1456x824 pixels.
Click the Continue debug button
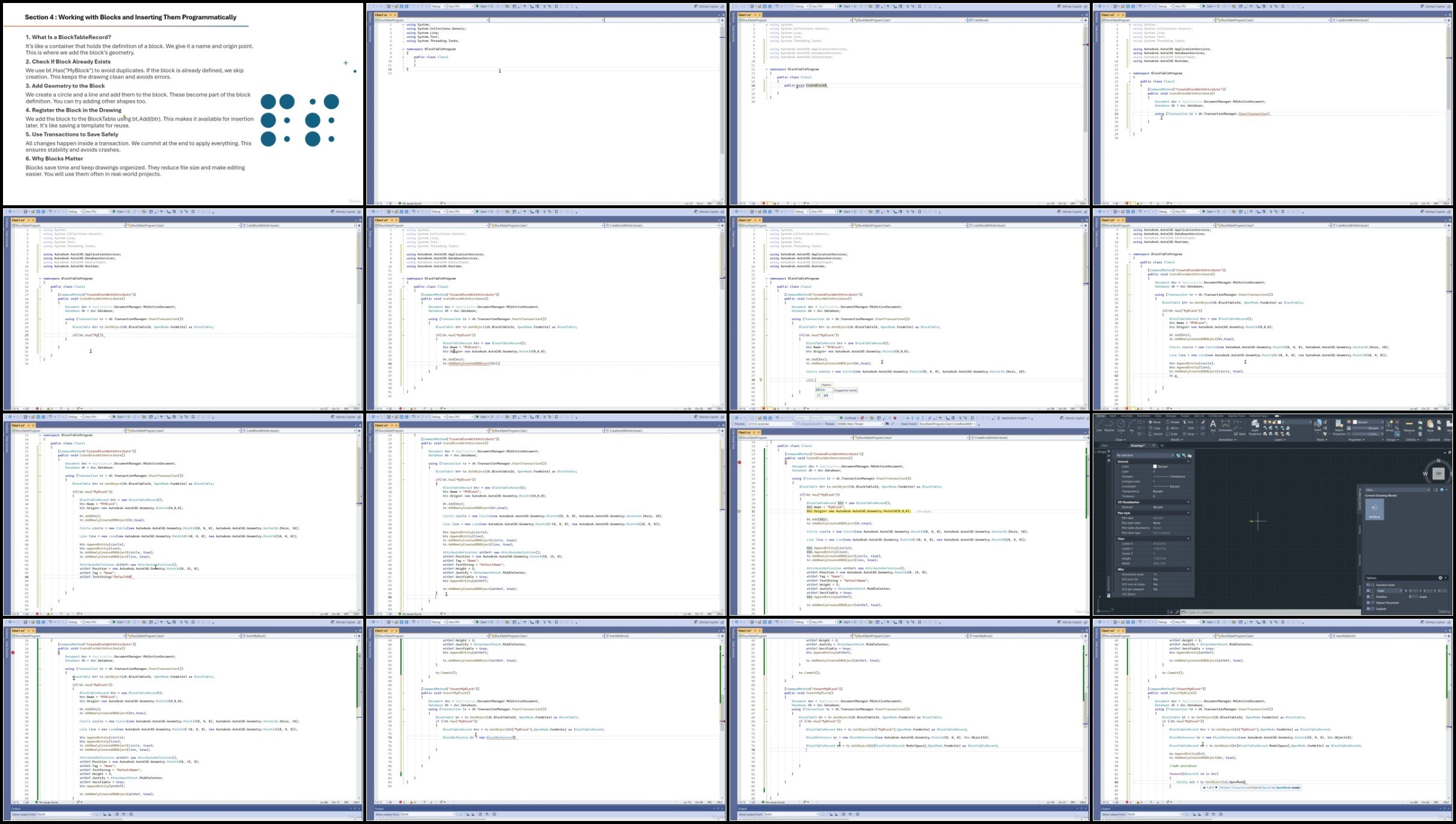[848, 418]
